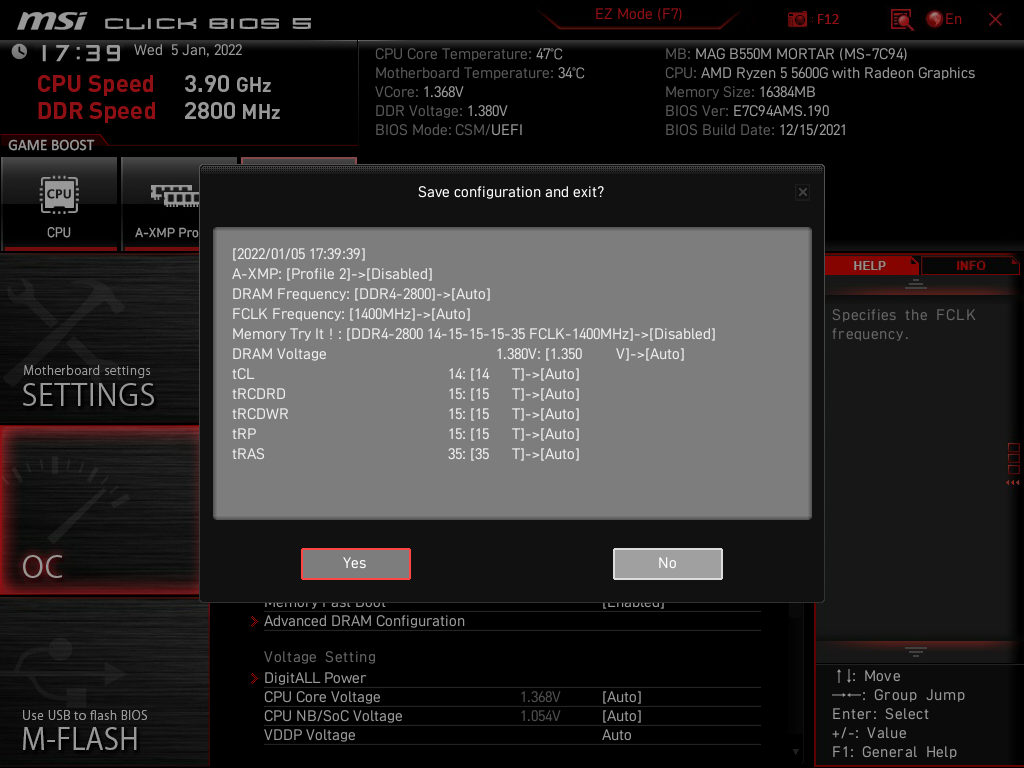Click the clock icon next to the time

(x=20, y=52)
